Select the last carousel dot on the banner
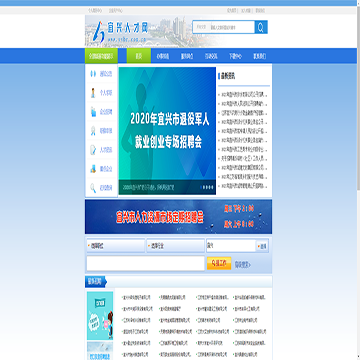This screenshot has height=360, width=360. pyautogui.click(x=212, y=187)
